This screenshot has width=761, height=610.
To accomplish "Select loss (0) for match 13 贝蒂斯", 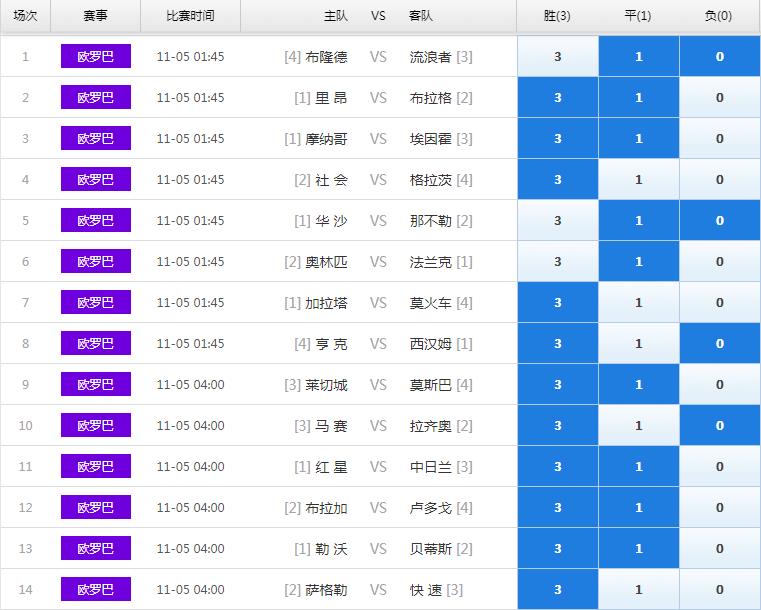I will (720, 548).
